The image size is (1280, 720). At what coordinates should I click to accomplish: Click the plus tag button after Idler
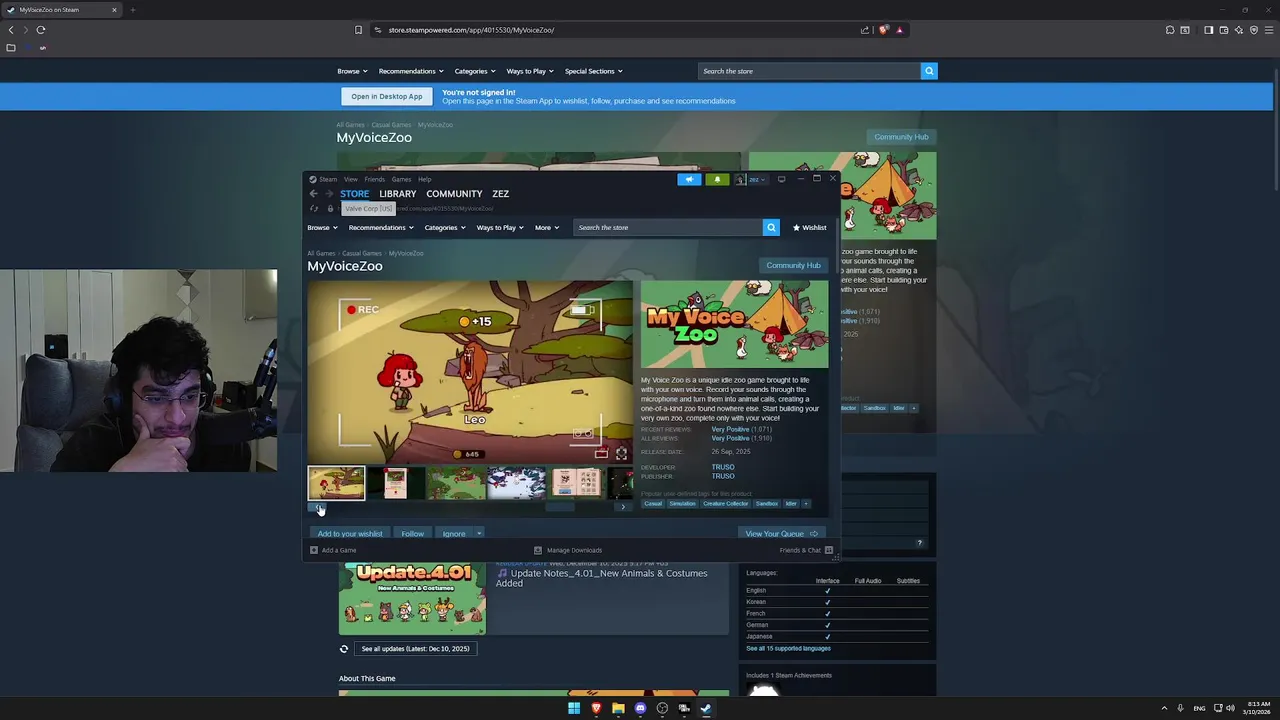point(806,504)
